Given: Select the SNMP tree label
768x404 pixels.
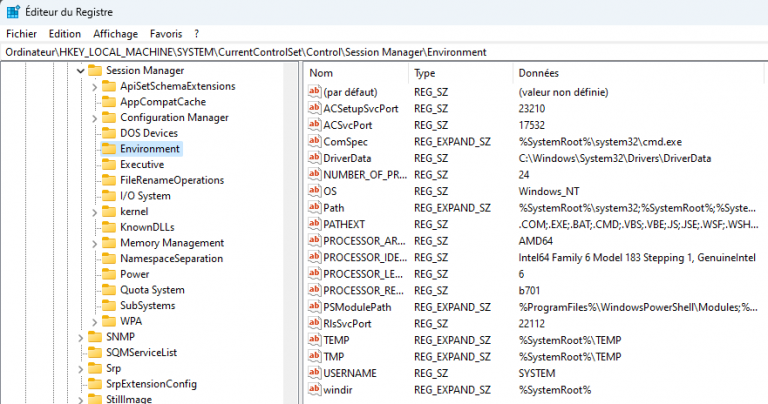Looking at the screenshot, I should [120, 337].
